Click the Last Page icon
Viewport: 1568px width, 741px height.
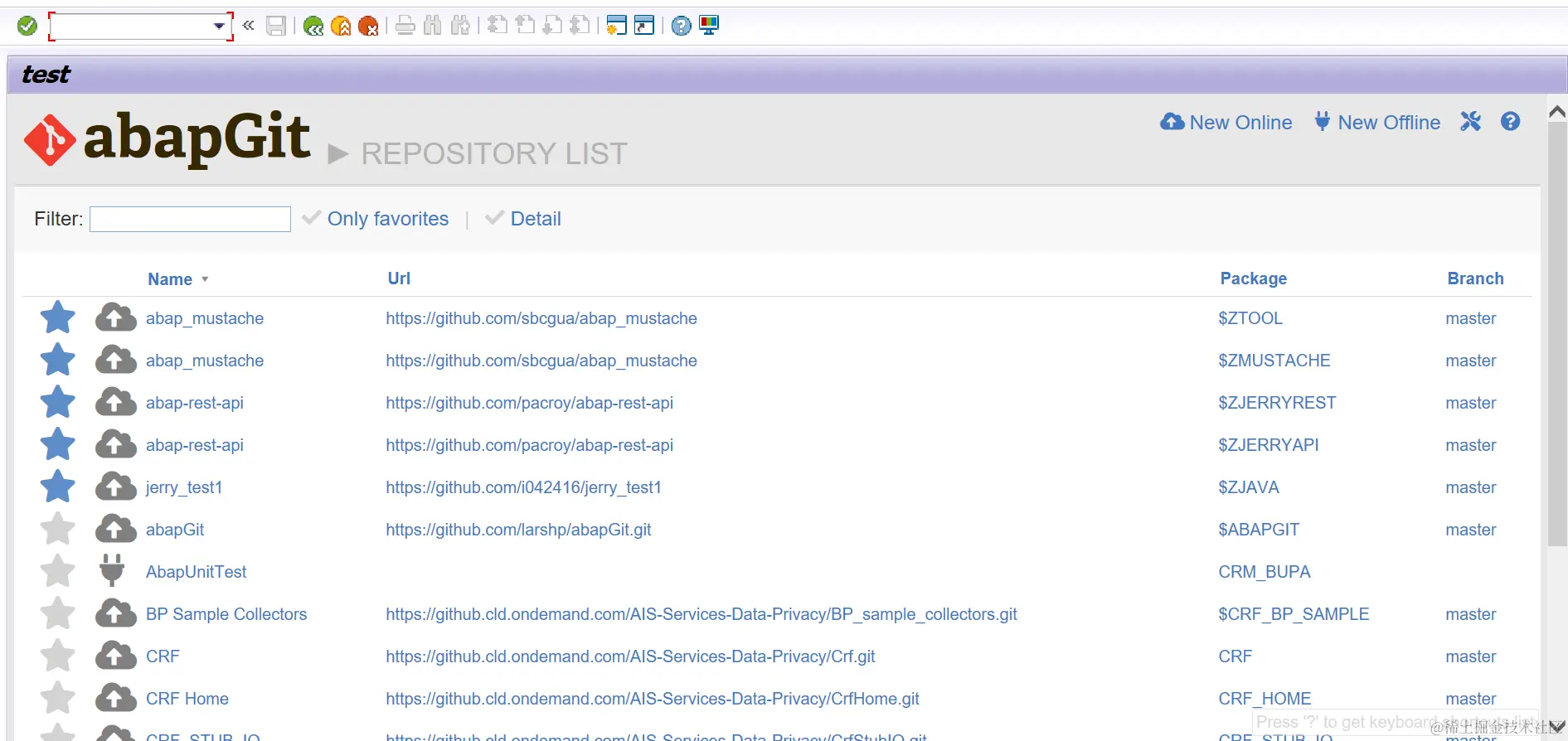pos(580,25)
